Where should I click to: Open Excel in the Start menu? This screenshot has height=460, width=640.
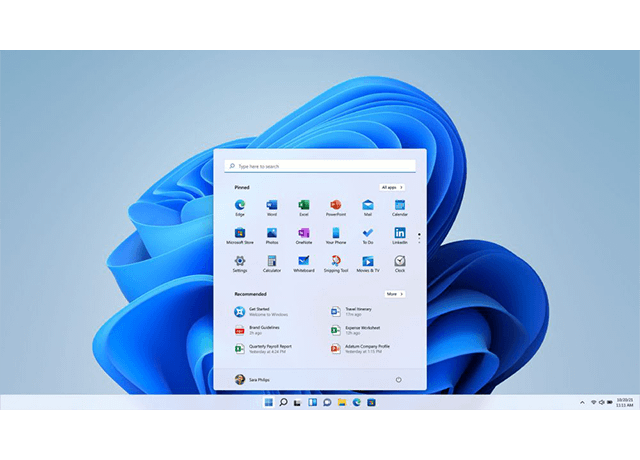tap(304, 207)
